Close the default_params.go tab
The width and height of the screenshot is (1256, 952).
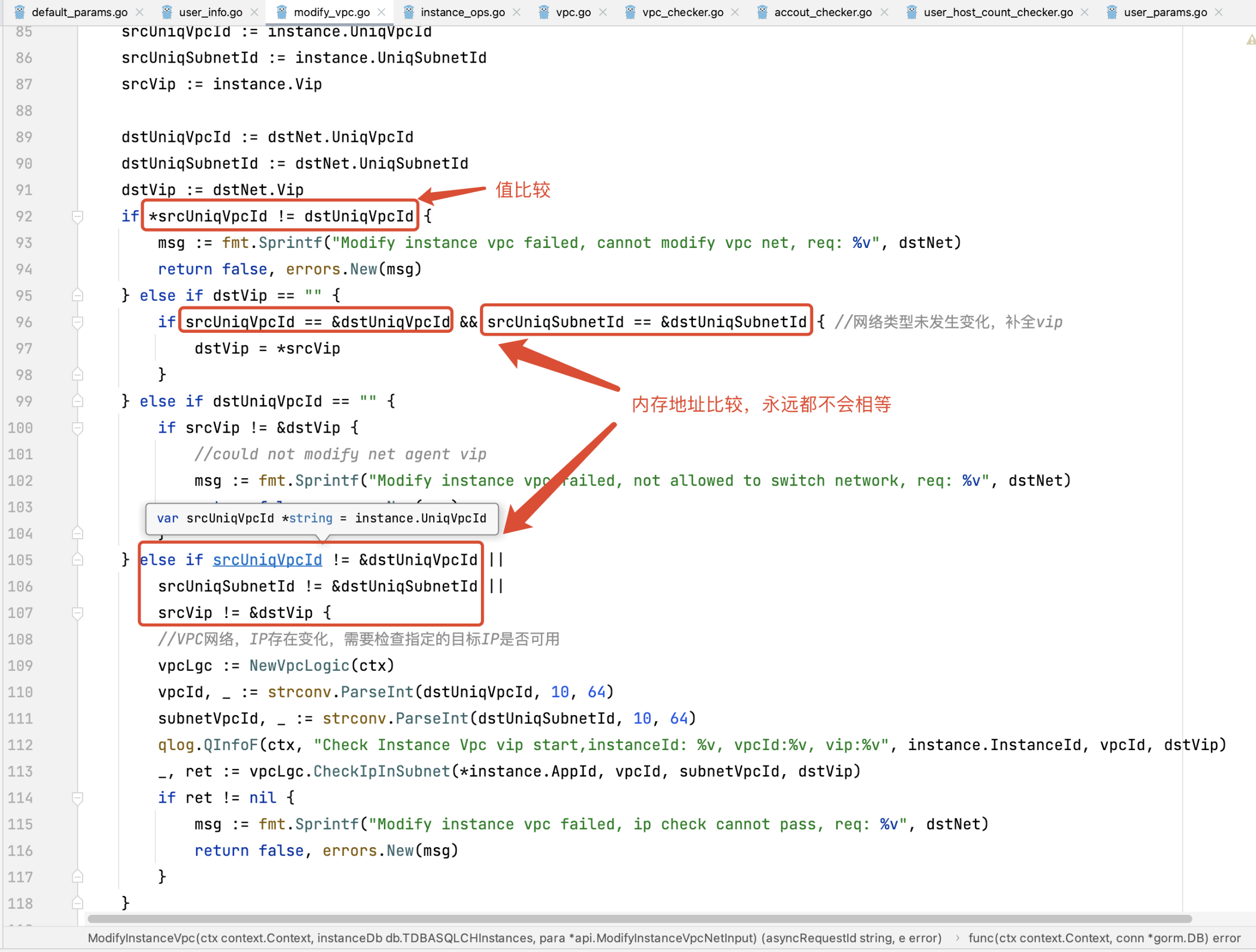tap(139, 12)
